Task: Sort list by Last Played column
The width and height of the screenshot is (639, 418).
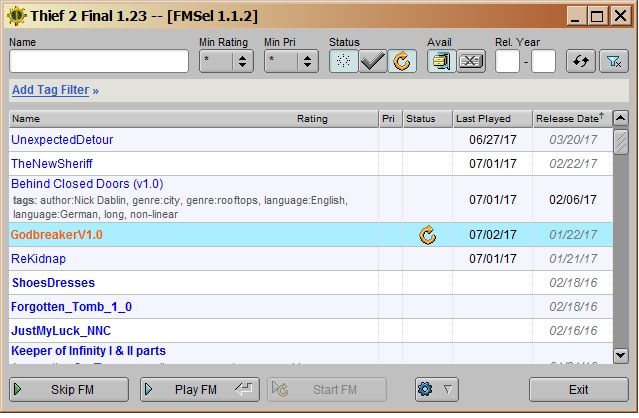Action: [x=491, y=118]
